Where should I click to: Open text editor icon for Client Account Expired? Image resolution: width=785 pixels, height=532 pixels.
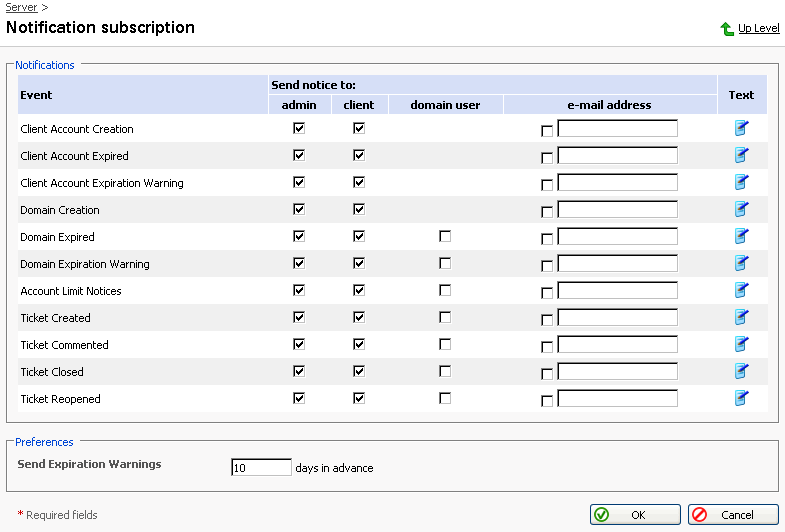pos(741,155)
